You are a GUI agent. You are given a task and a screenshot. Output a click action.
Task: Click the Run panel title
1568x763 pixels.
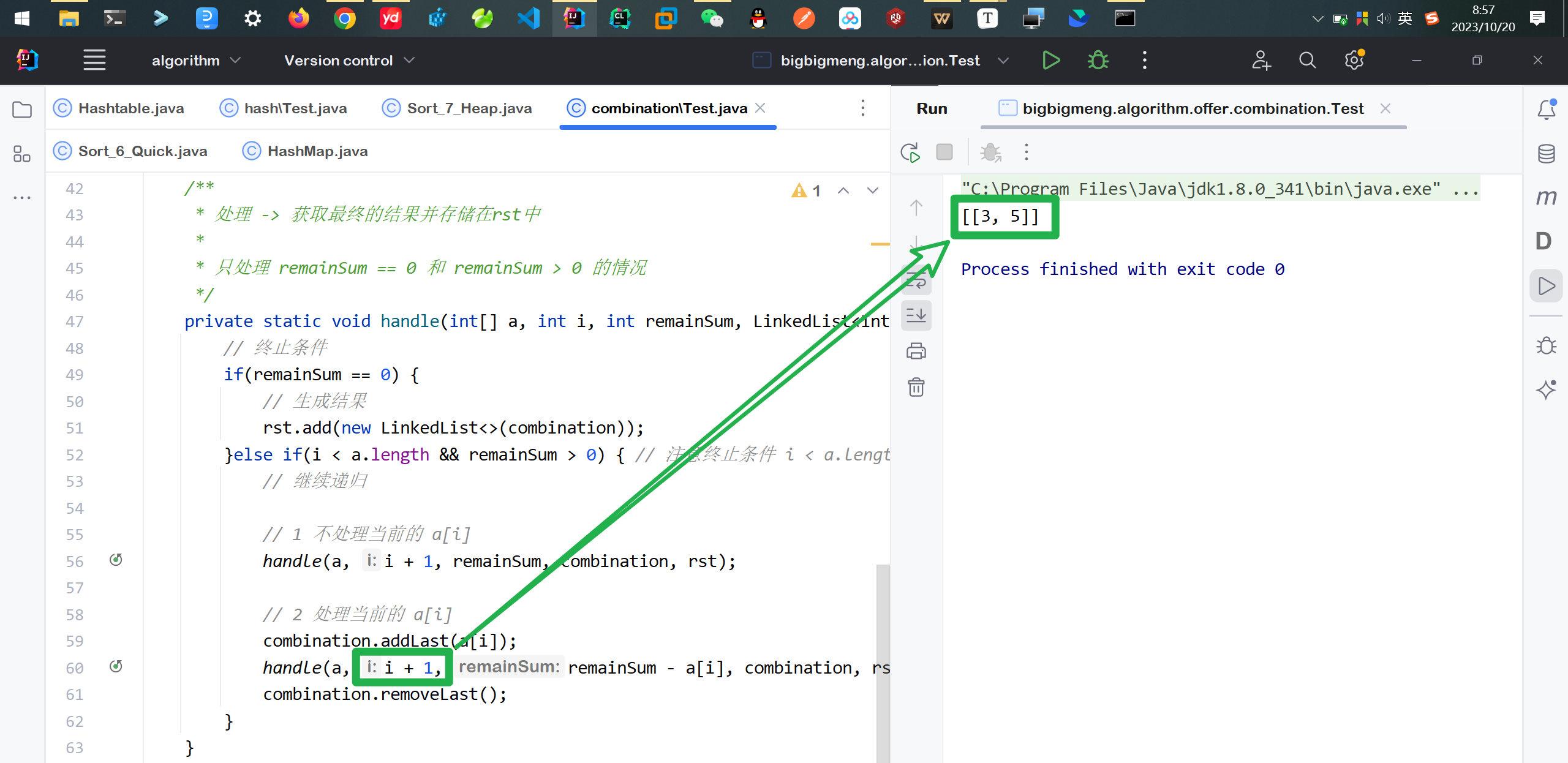(x=932, y=108)
